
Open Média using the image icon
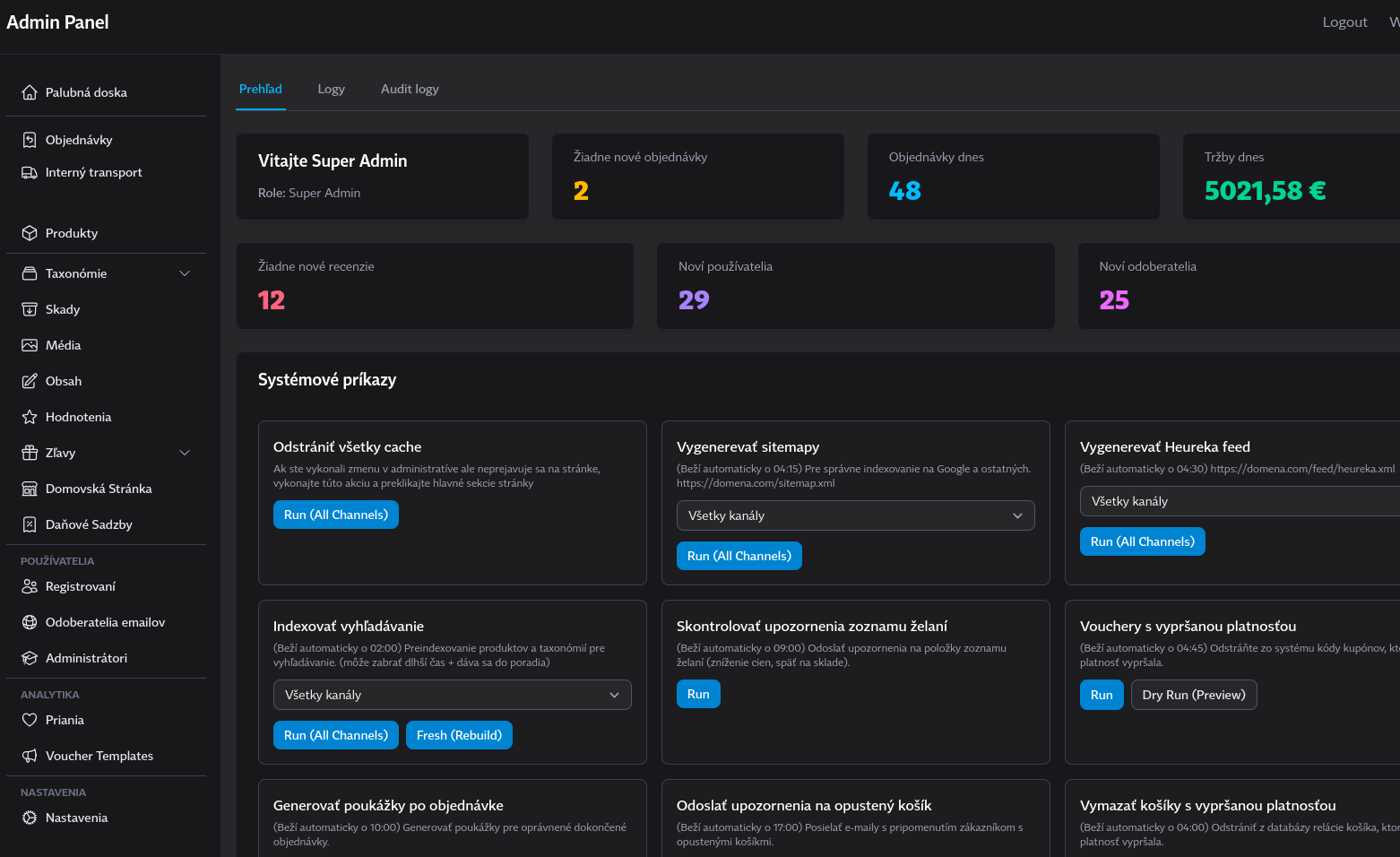30,345
